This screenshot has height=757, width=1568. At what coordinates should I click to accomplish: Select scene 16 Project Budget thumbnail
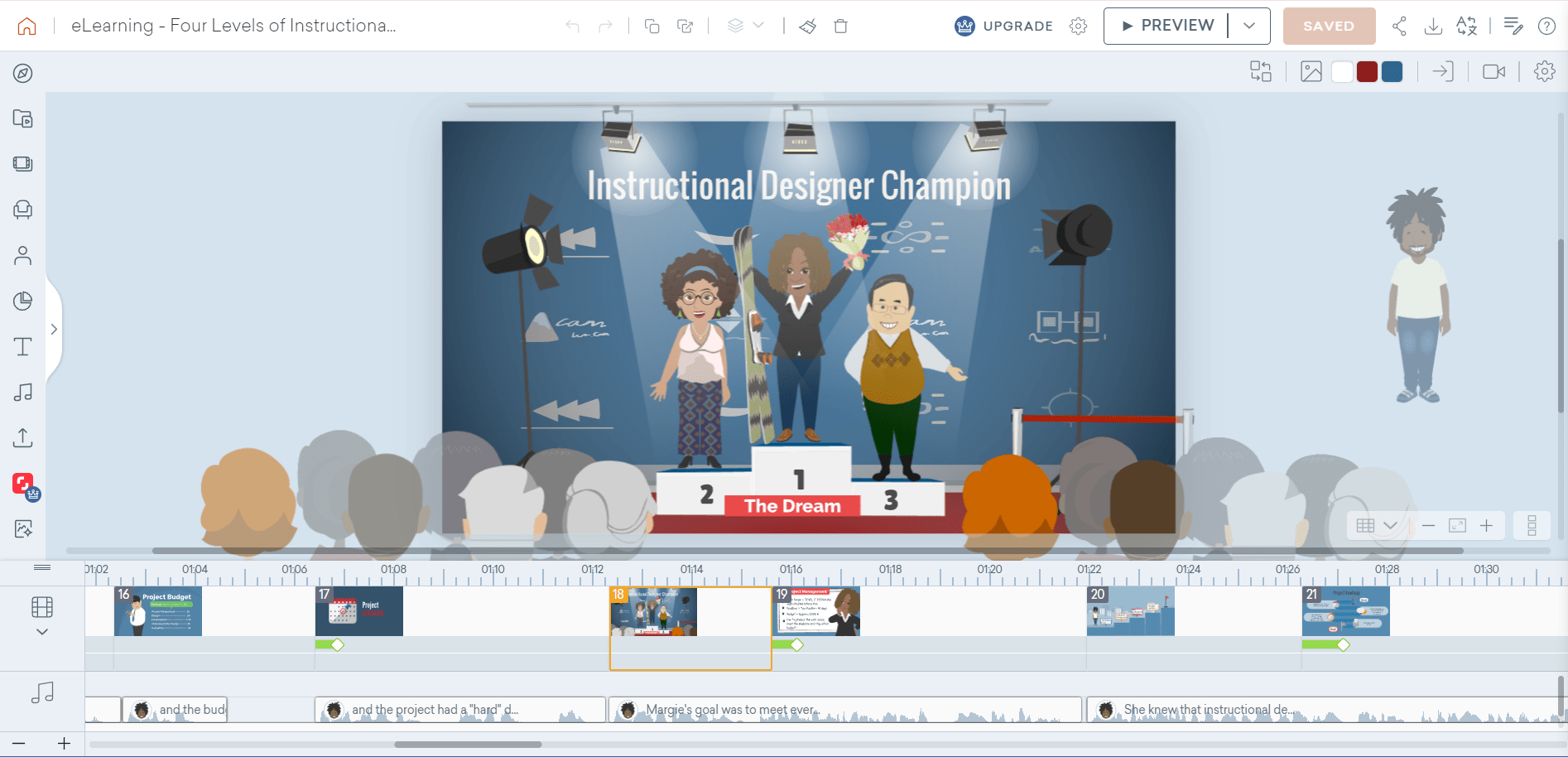pyautogui.click(x=158, y=611)
